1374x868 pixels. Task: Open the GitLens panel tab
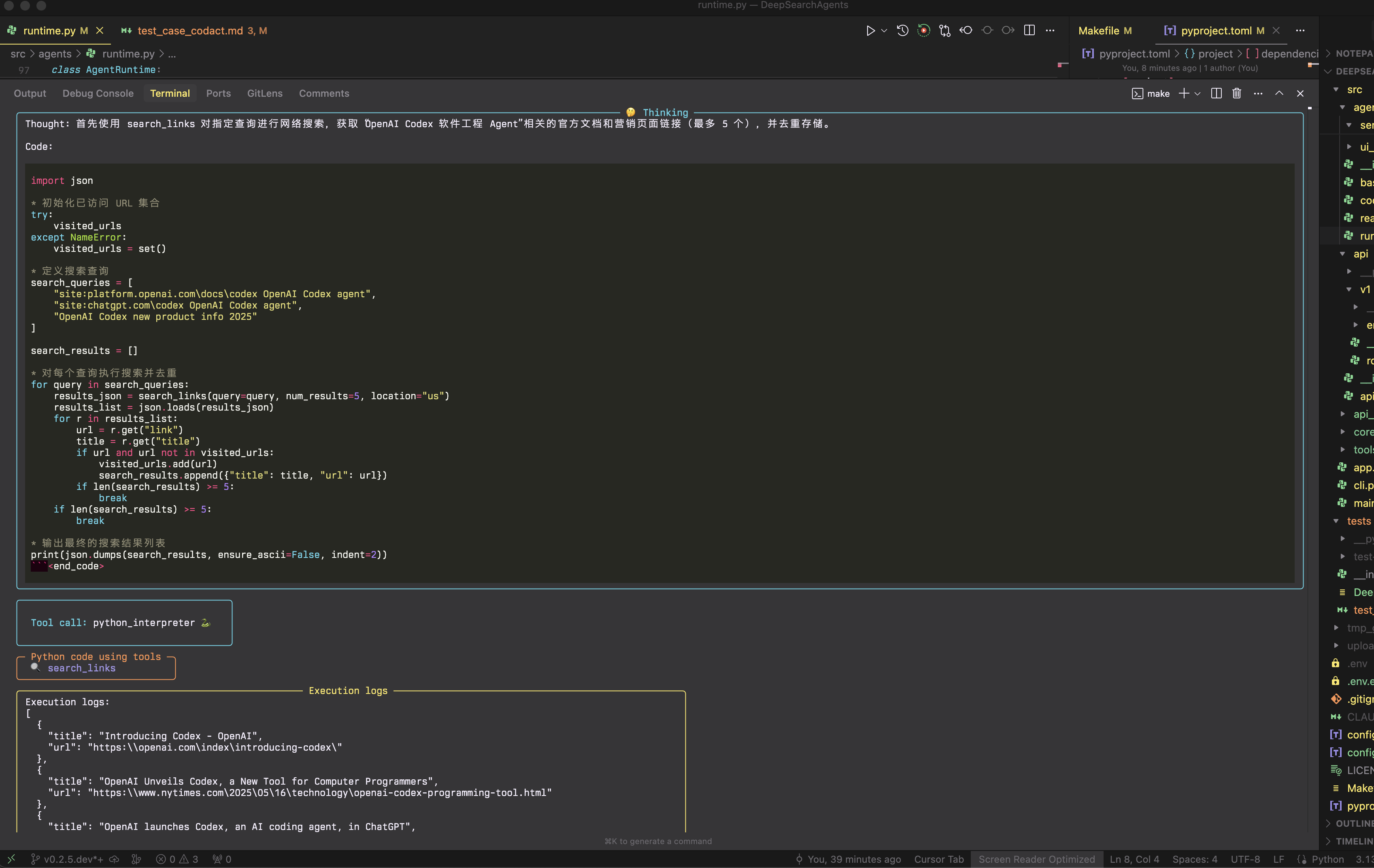point(265,93)
